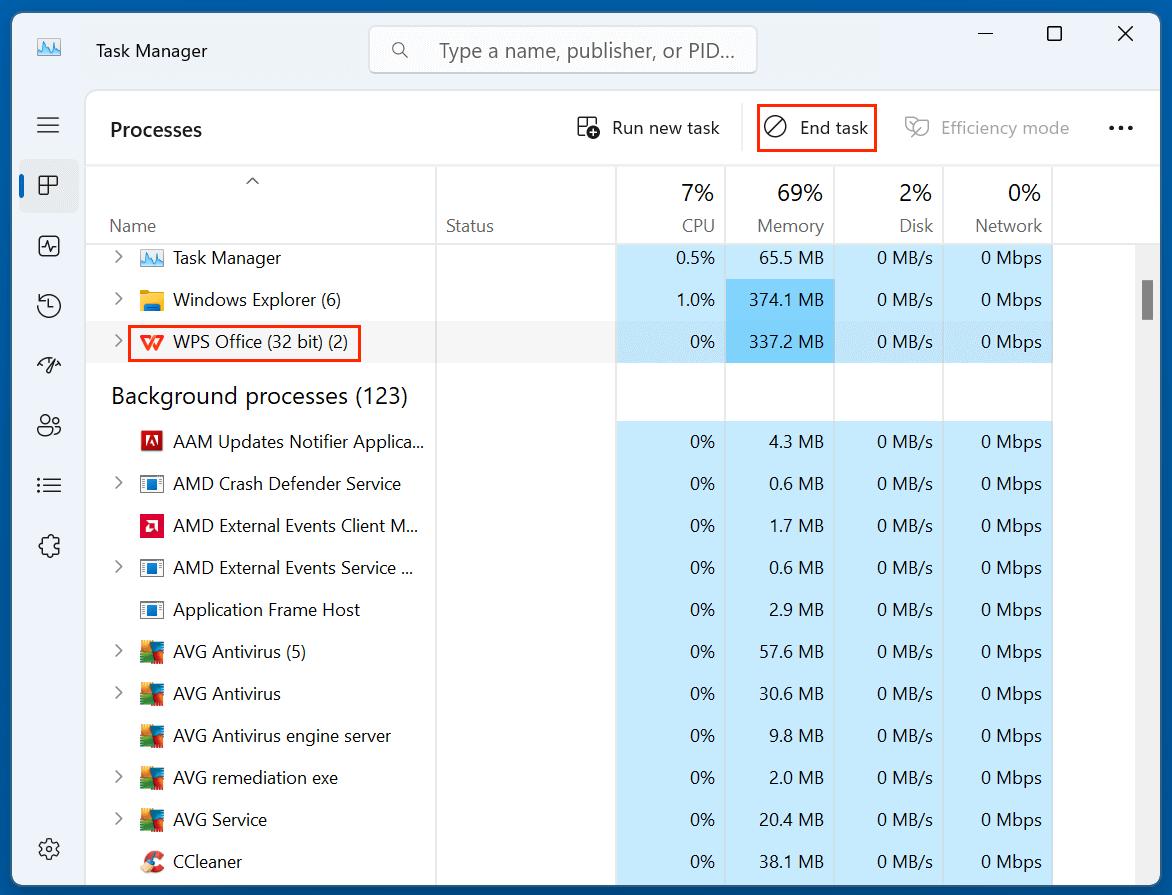Viewport: 1172px width, 895px height.
Task: Open the App history page
Action: (x=48, y=306)
